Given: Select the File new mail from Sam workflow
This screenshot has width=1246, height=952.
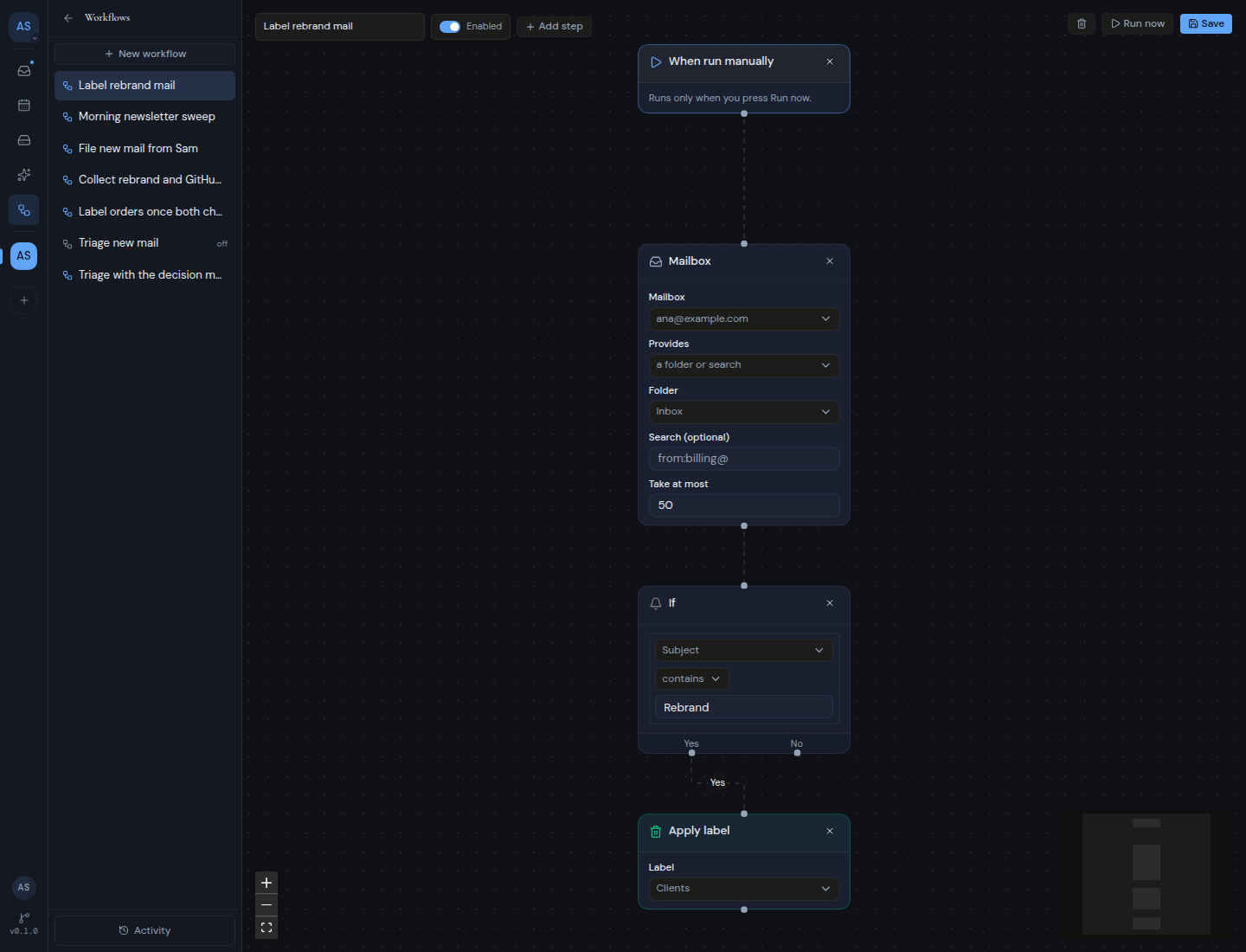Looking at the screenshot, I should (145, 149).
